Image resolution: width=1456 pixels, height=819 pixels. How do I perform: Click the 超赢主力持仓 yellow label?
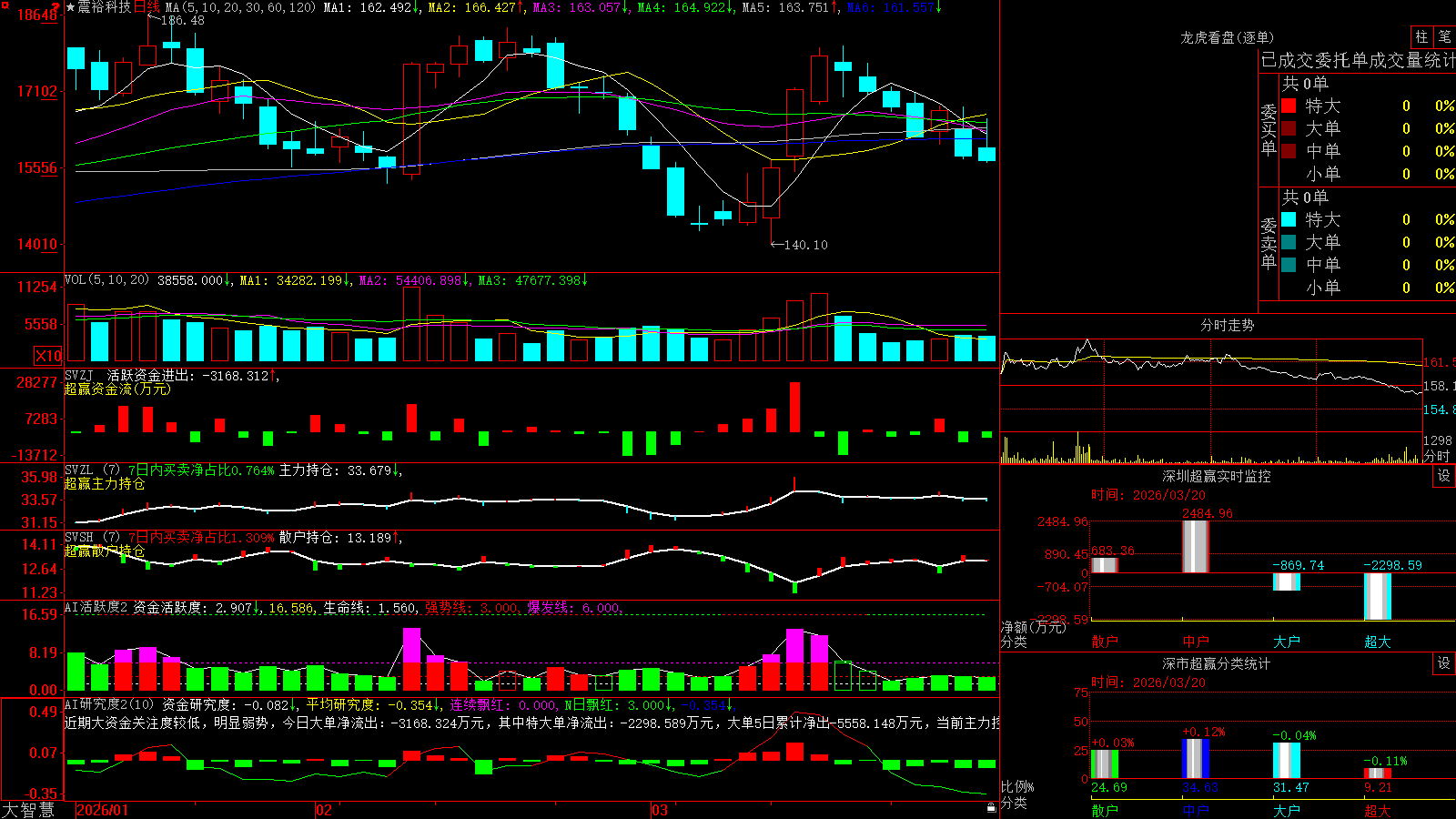click(105, 484)
